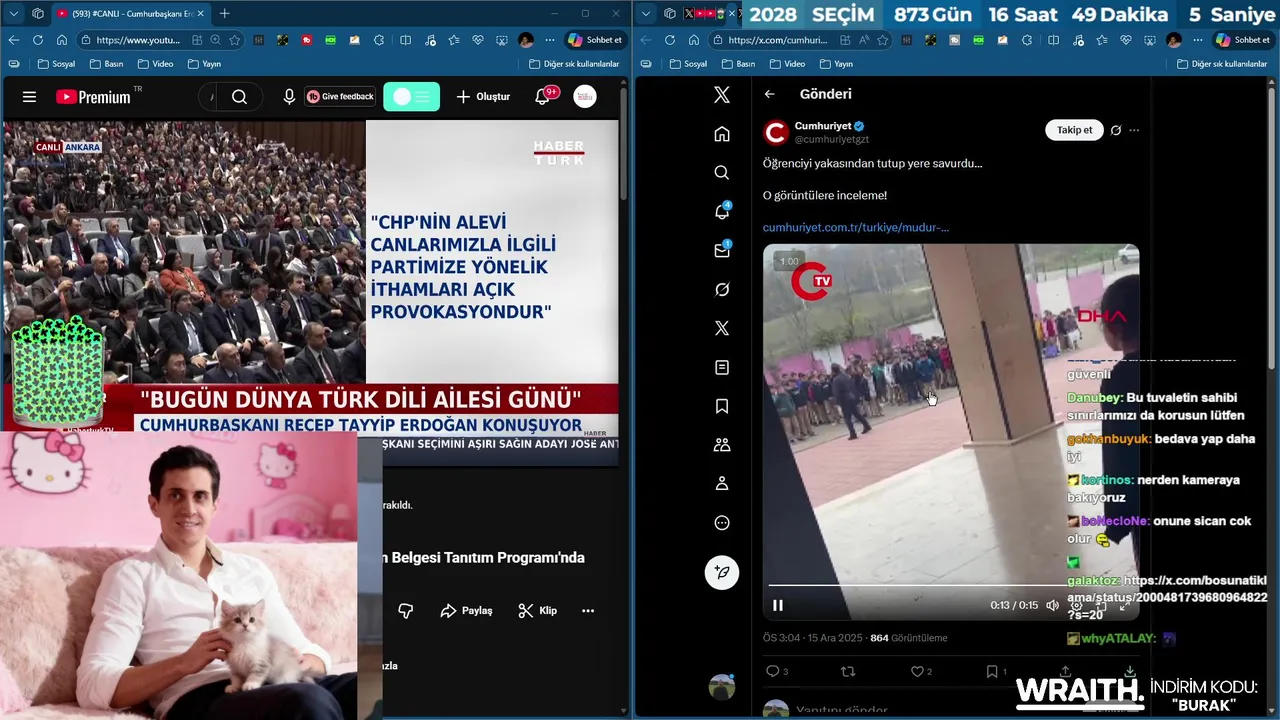Screen dimensions: 1280x720
Task: Click the YouTube search magnifier button
Action: 239,97
